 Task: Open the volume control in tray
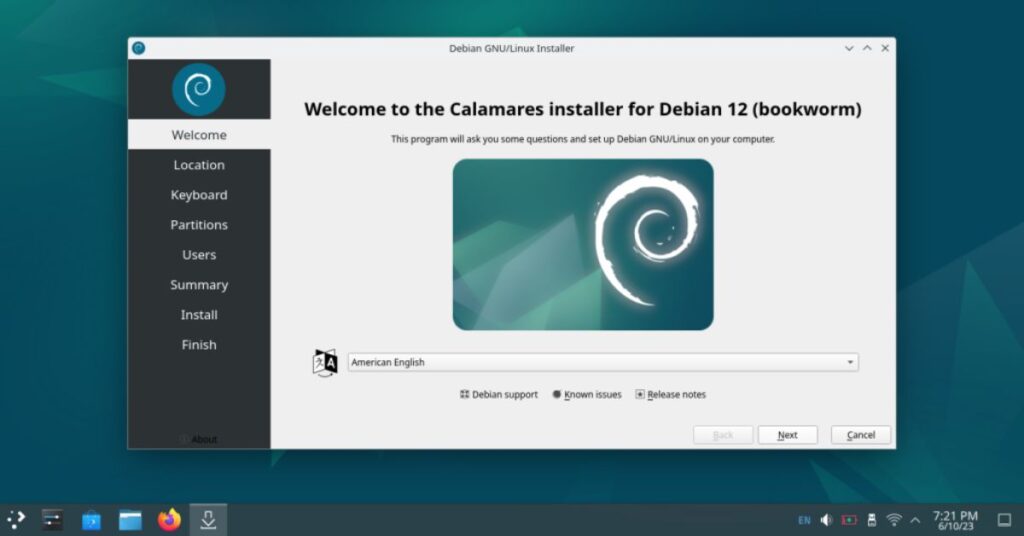(827, 520)
